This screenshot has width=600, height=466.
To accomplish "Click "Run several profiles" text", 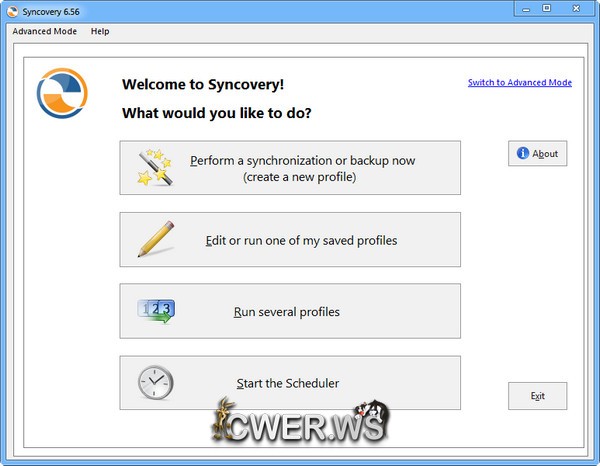I will 287,312.
